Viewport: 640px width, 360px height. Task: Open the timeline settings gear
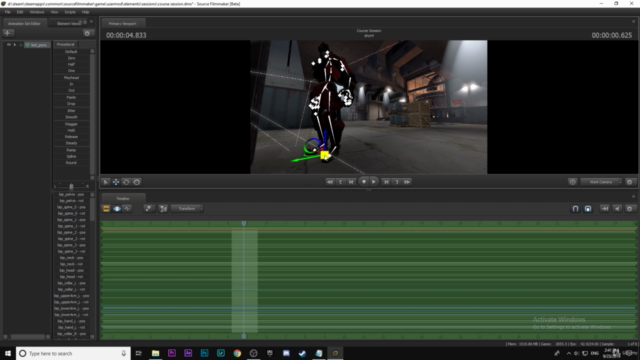coord(629,209)
